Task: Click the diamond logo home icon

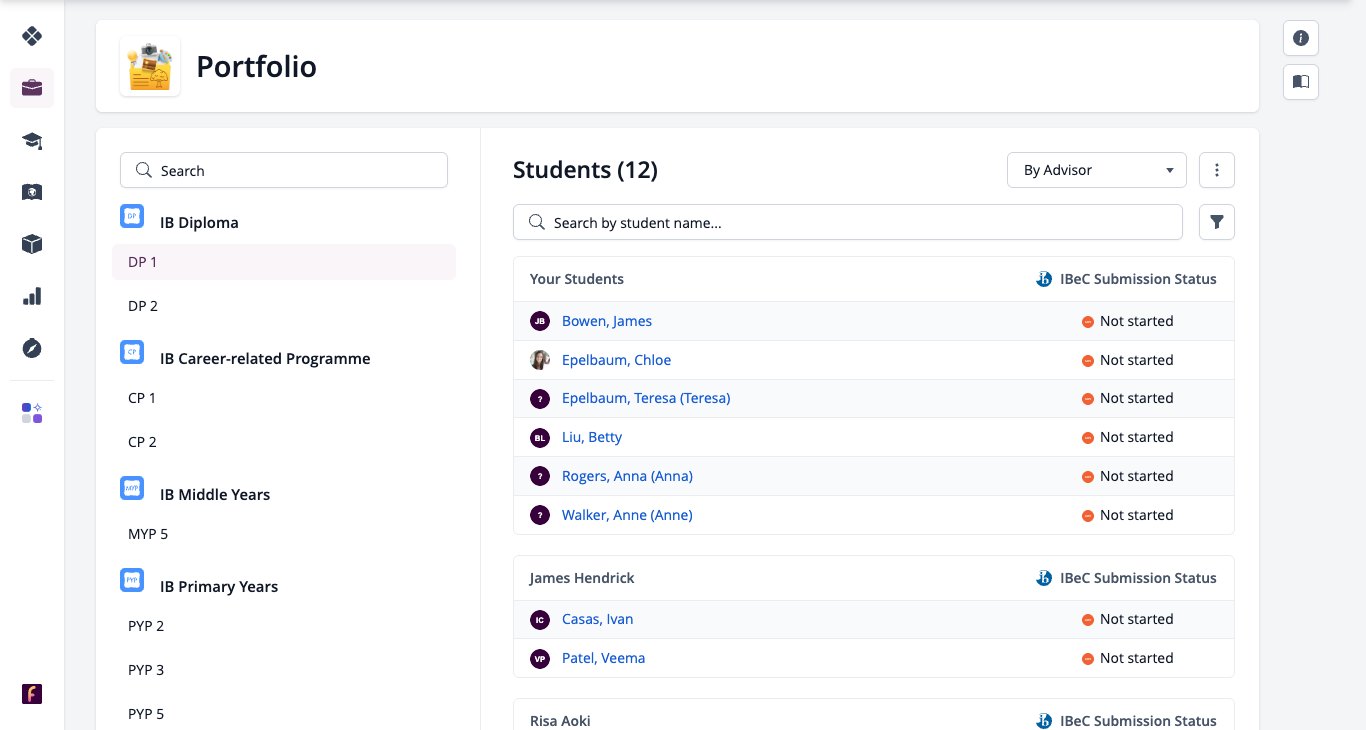Action: 32,36
